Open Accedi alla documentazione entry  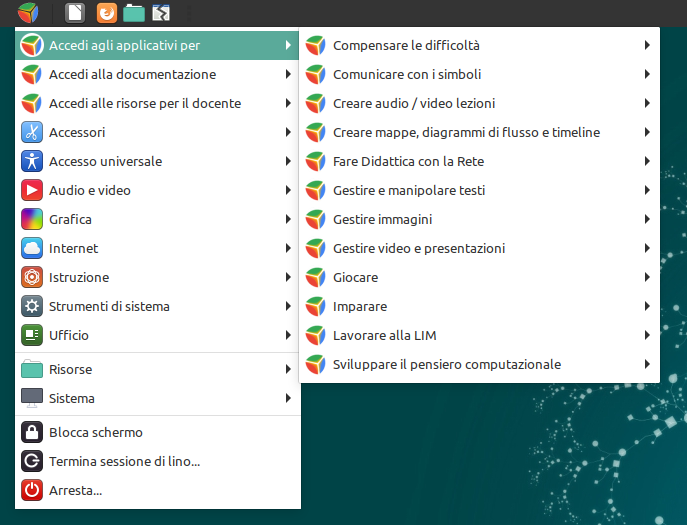(132, 74)
